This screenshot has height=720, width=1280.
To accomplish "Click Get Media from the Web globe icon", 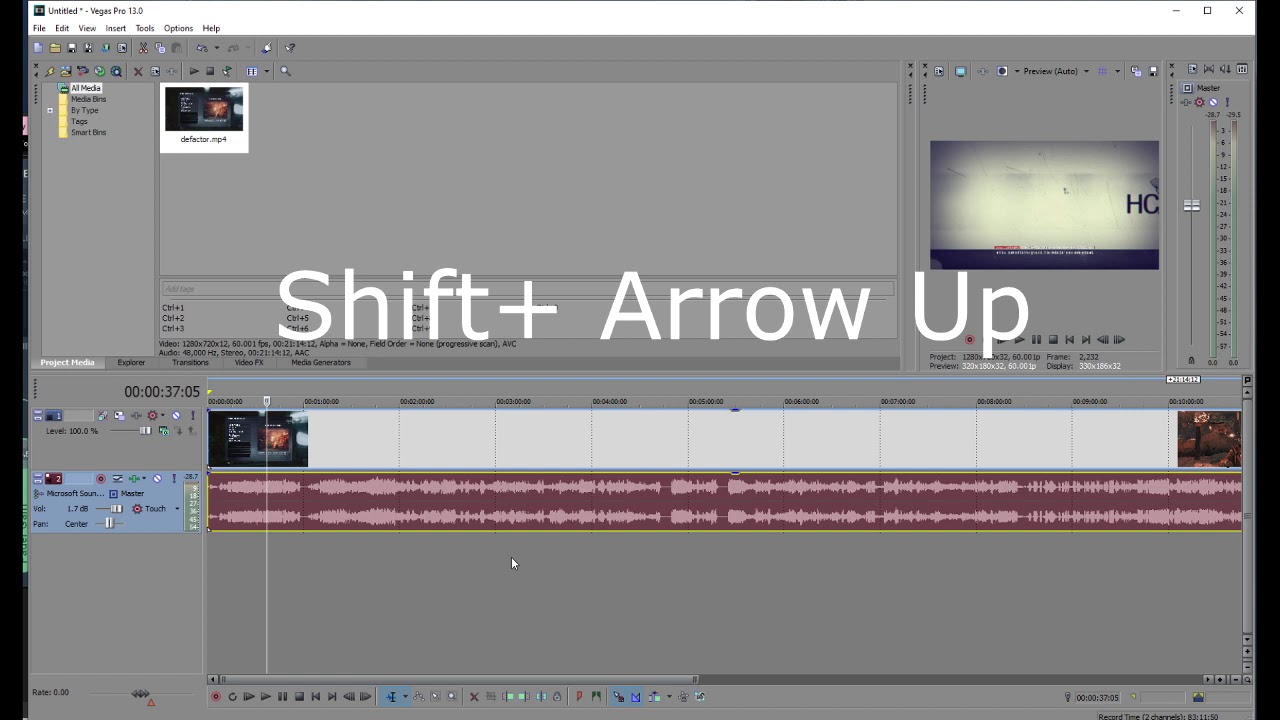I will 99,71.
